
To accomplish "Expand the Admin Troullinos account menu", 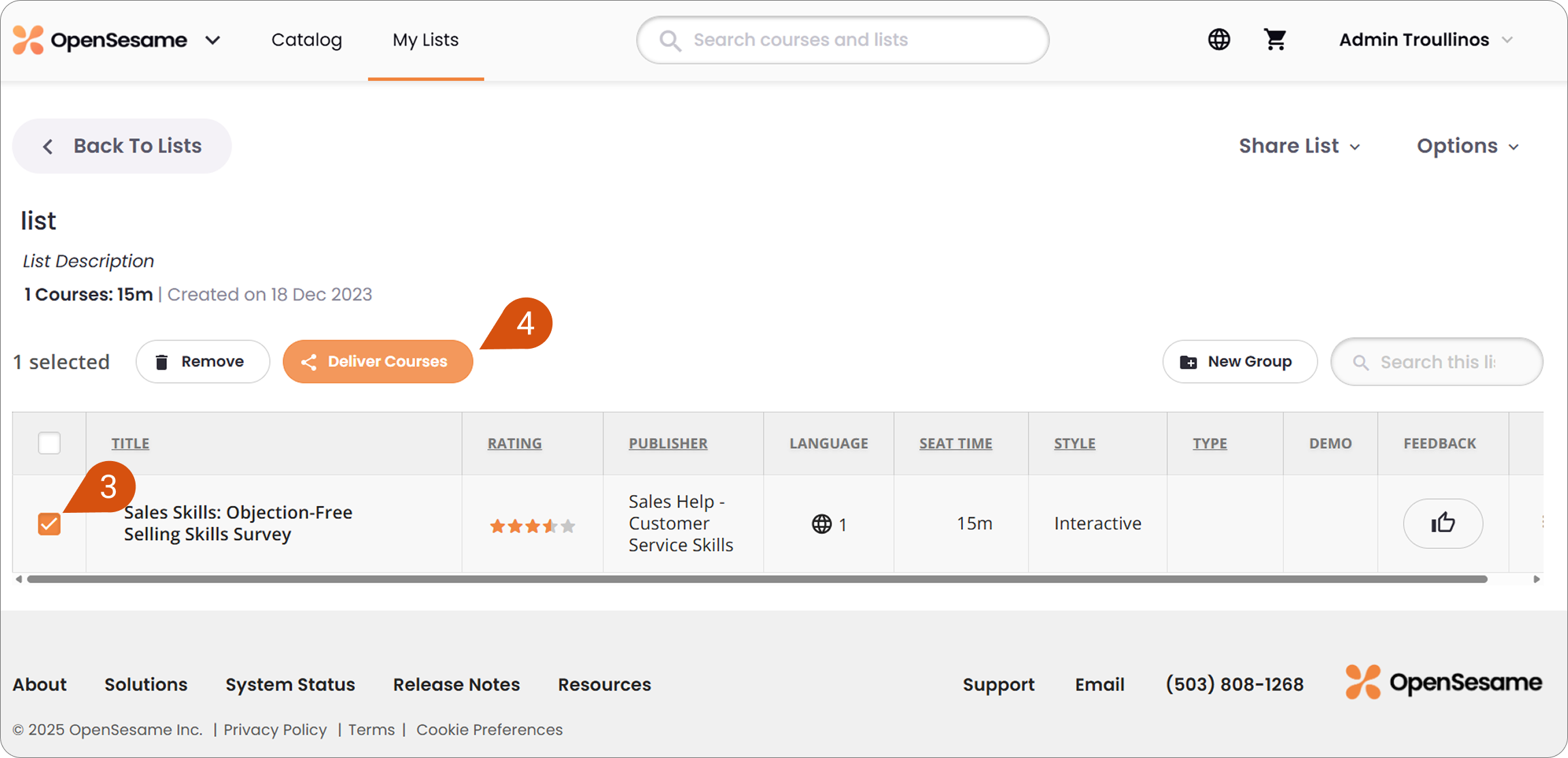I will click(1426, 40).
